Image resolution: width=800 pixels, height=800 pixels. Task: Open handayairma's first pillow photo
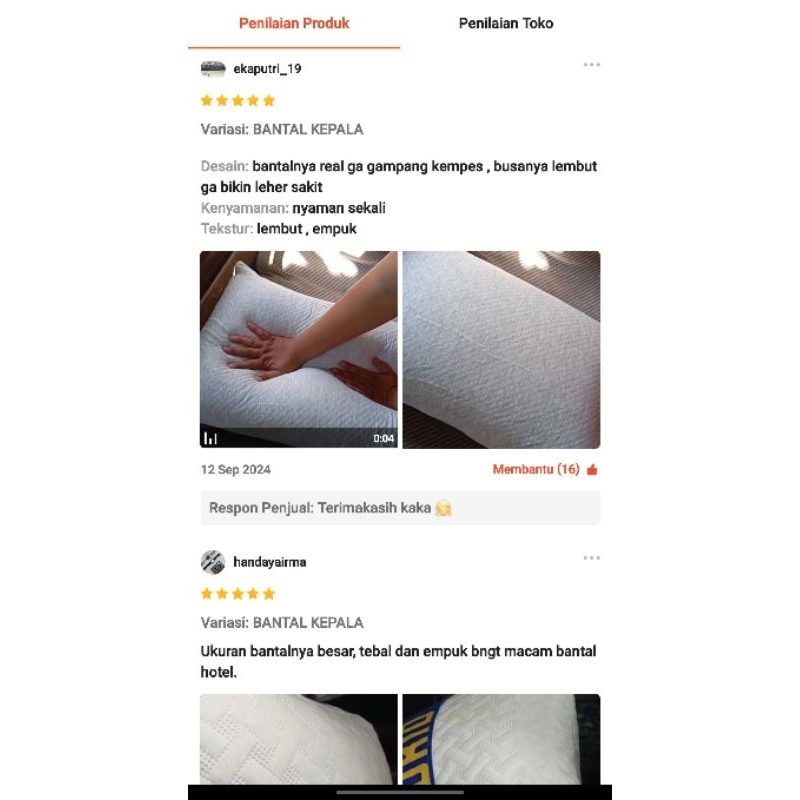pos(298,739)
